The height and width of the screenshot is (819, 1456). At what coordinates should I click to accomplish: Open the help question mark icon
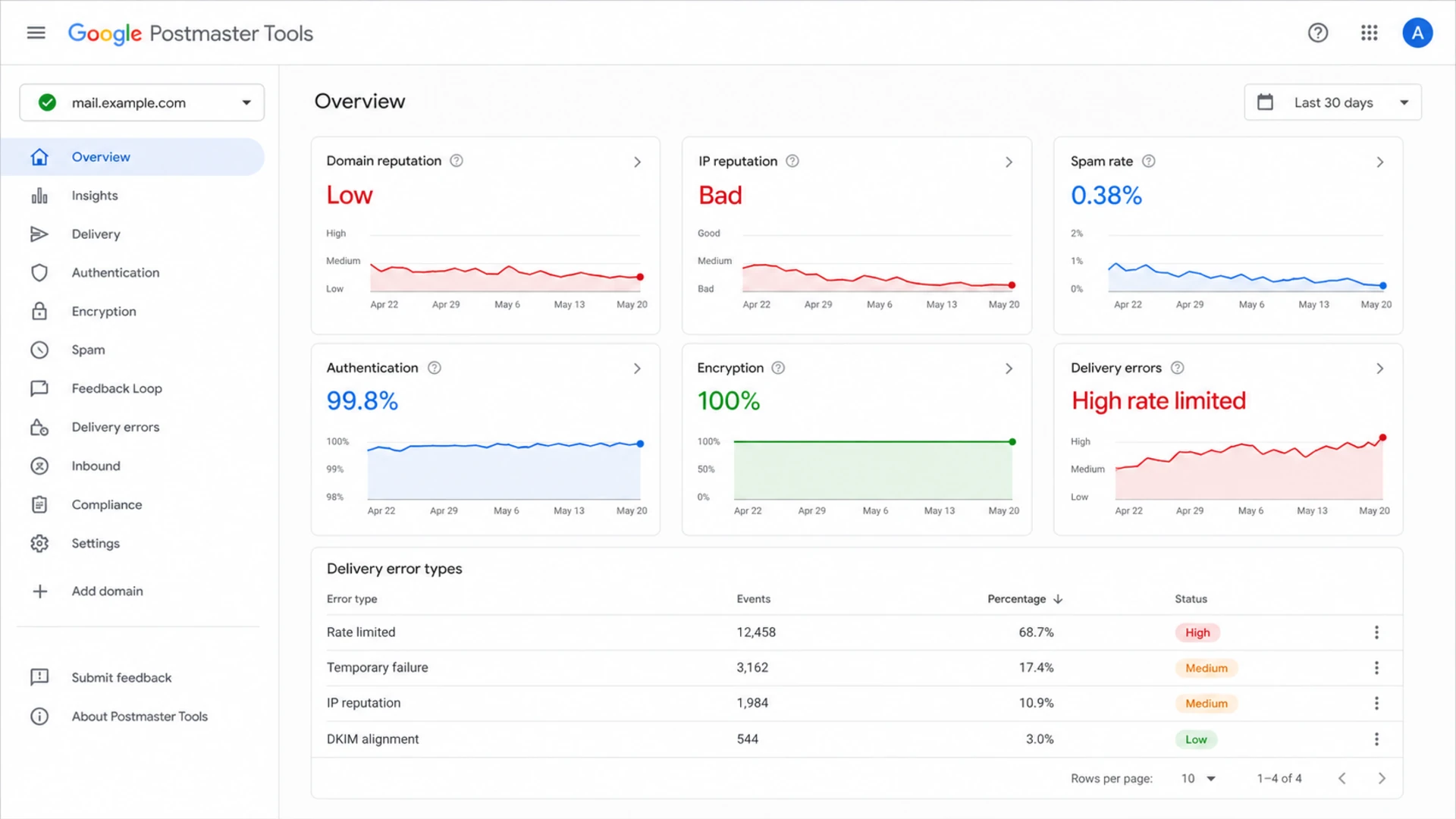1318,33
